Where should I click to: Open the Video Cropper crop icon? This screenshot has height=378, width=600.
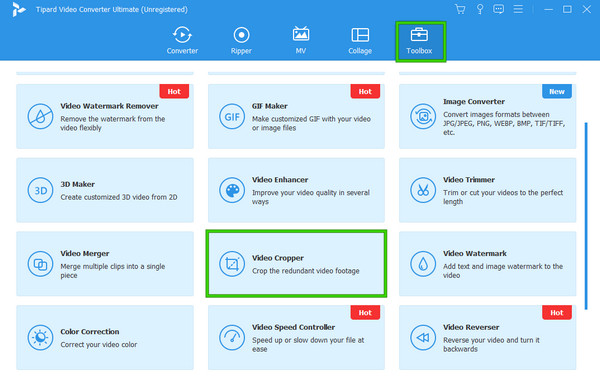point(232,264)
